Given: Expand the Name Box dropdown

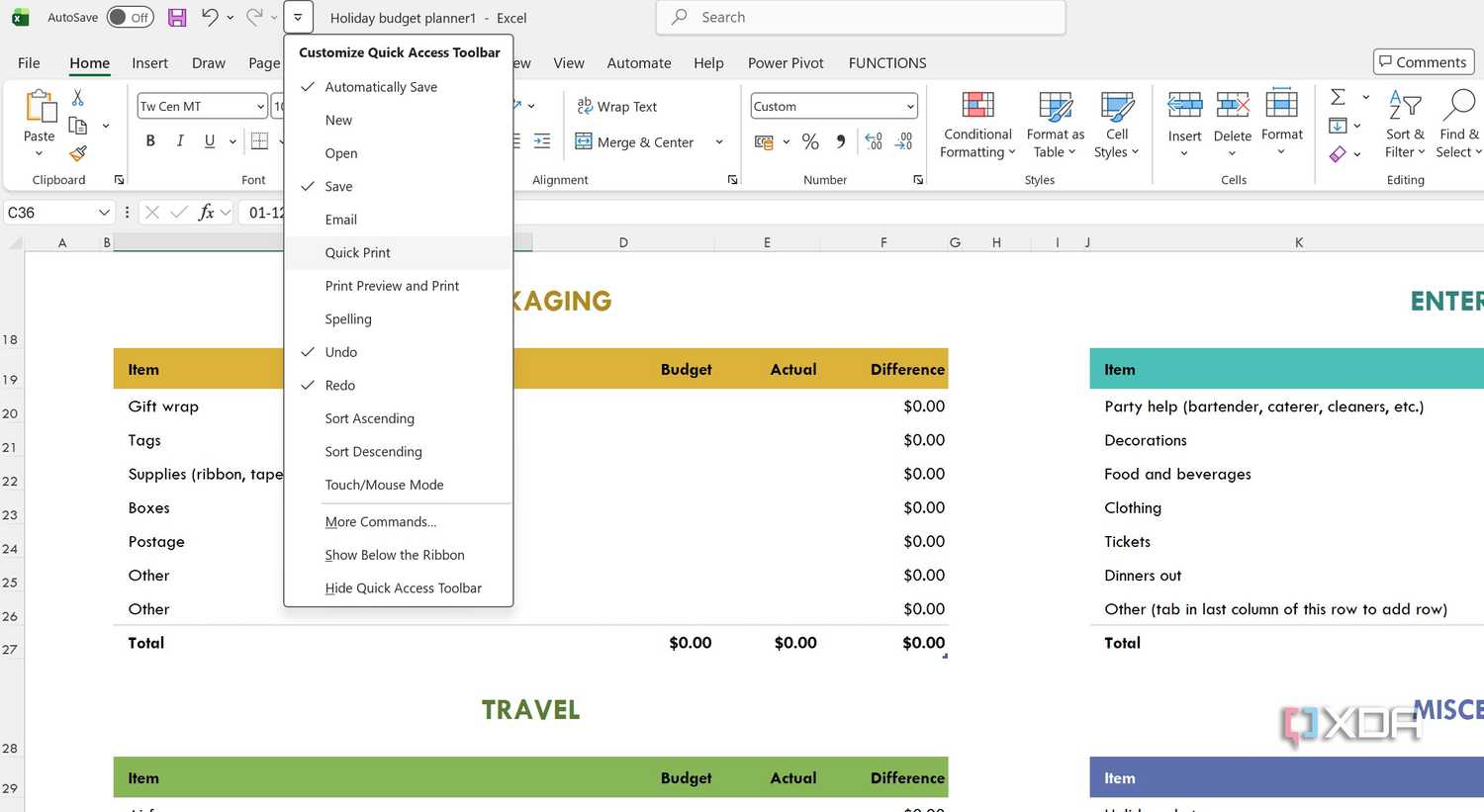Looking at the screenshot, I should click(x=104, y=213).
